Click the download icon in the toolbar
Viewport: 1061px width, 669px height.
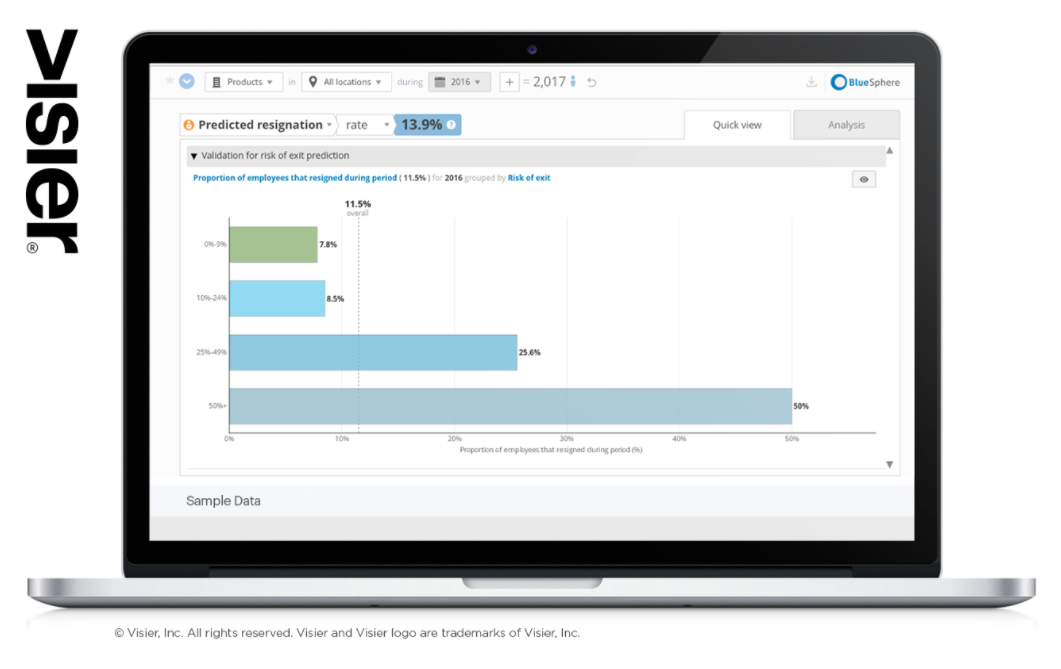pos(811,81)
